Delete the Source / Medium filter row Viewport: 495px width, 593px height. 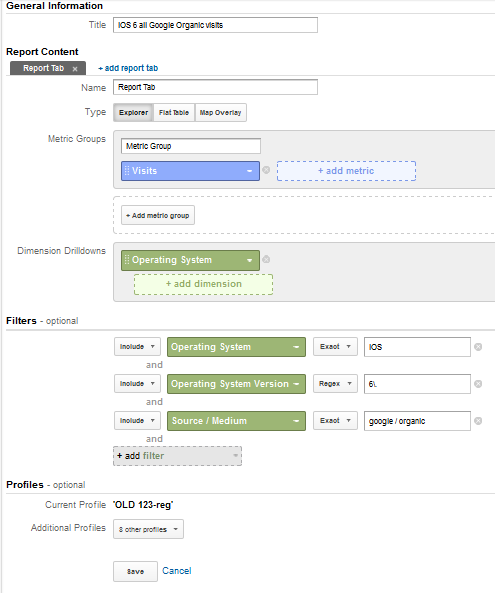[478, 421]
